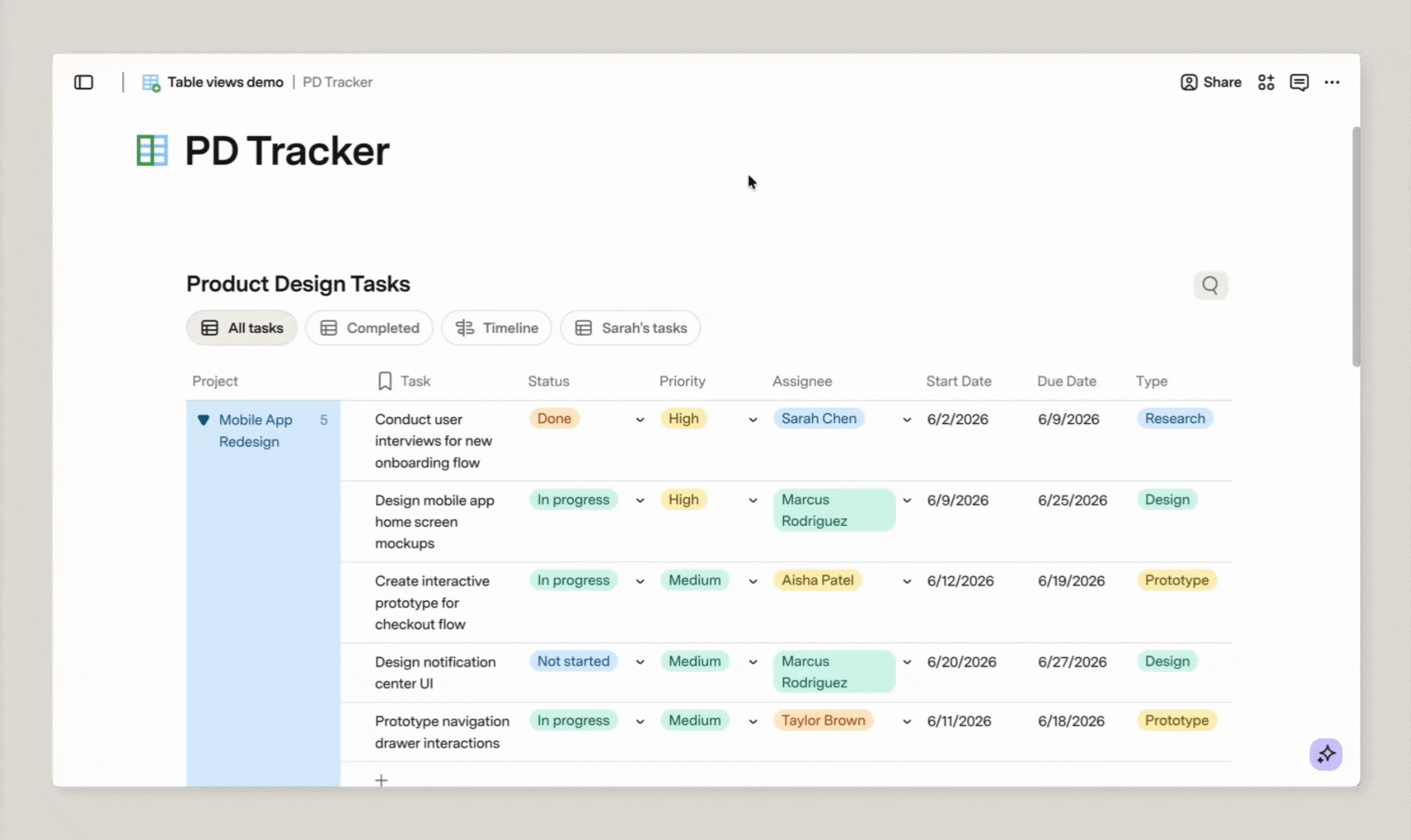Click the PD Tracker breadcrumb

pyautogui.click(x=338, y=82)
